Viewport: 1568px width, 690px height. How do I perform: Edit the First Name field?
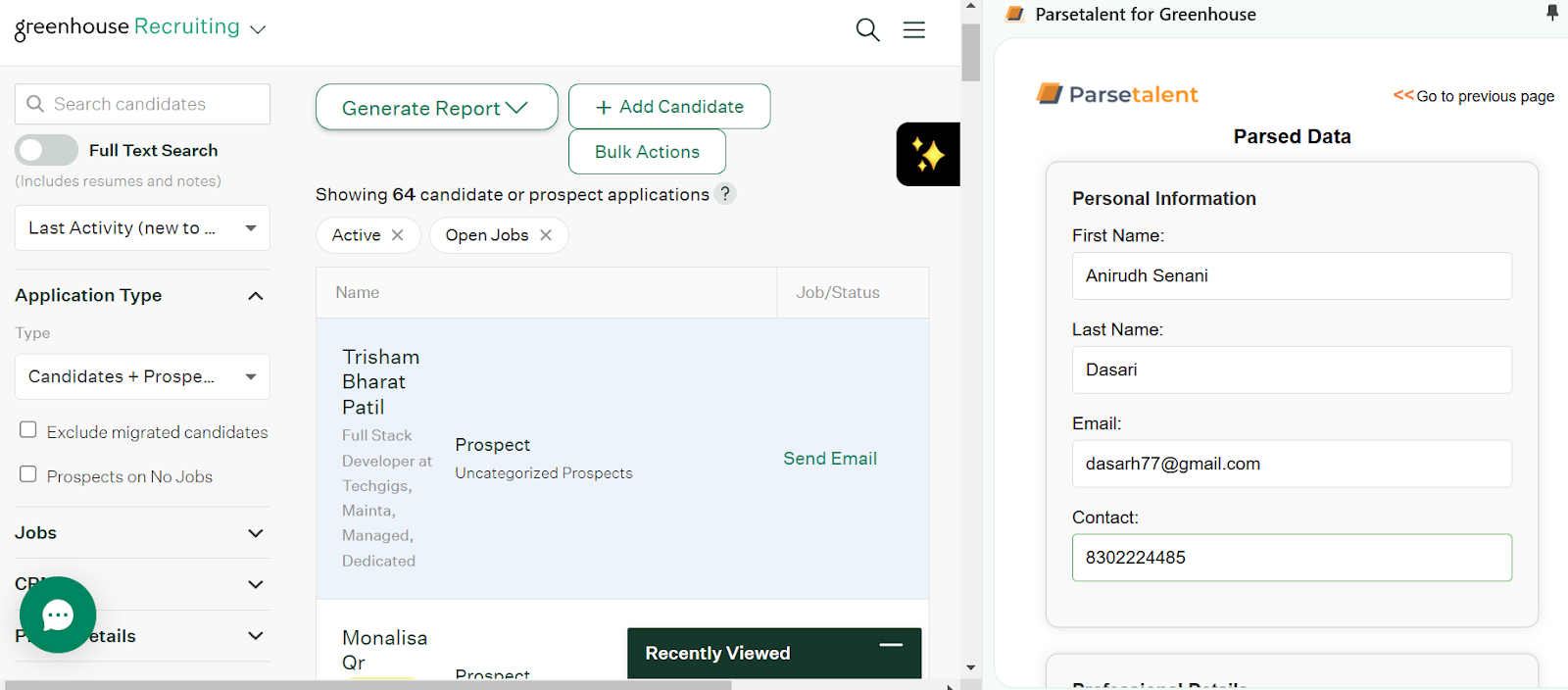[1292, 276]
